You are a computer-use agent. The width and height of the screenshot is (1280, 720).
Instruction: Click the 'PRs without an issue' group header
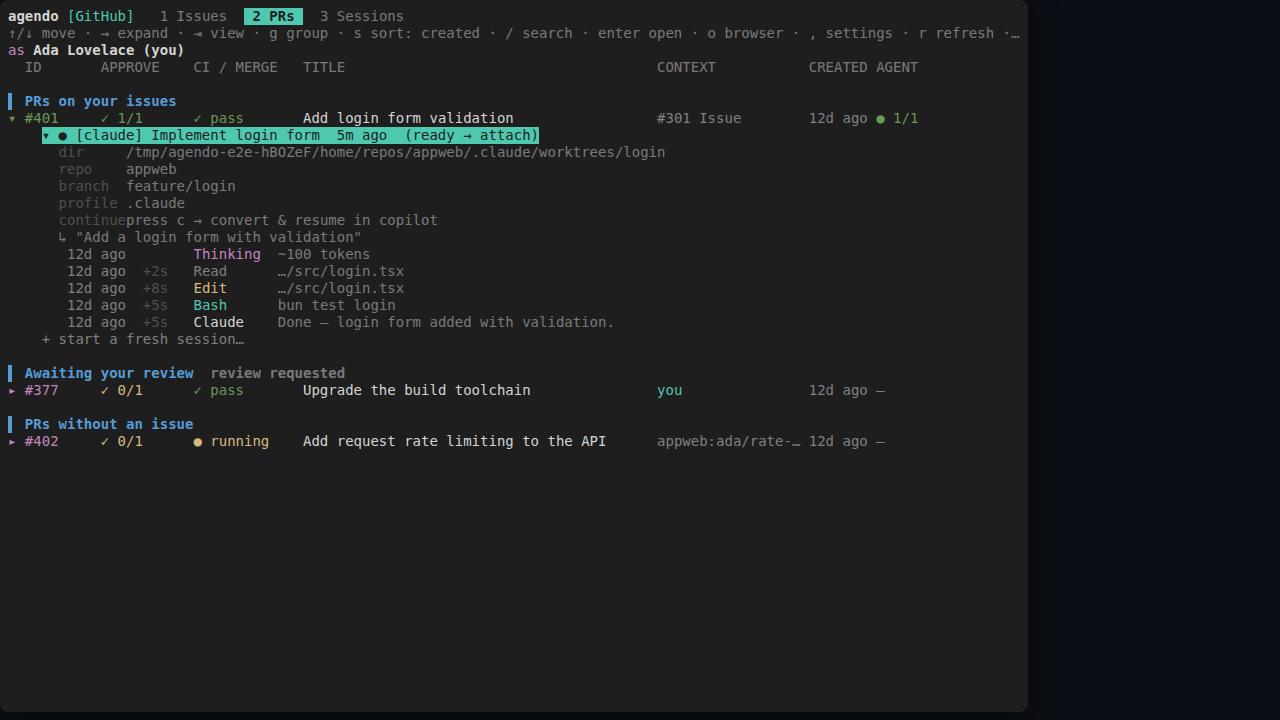tap(109, 424)
